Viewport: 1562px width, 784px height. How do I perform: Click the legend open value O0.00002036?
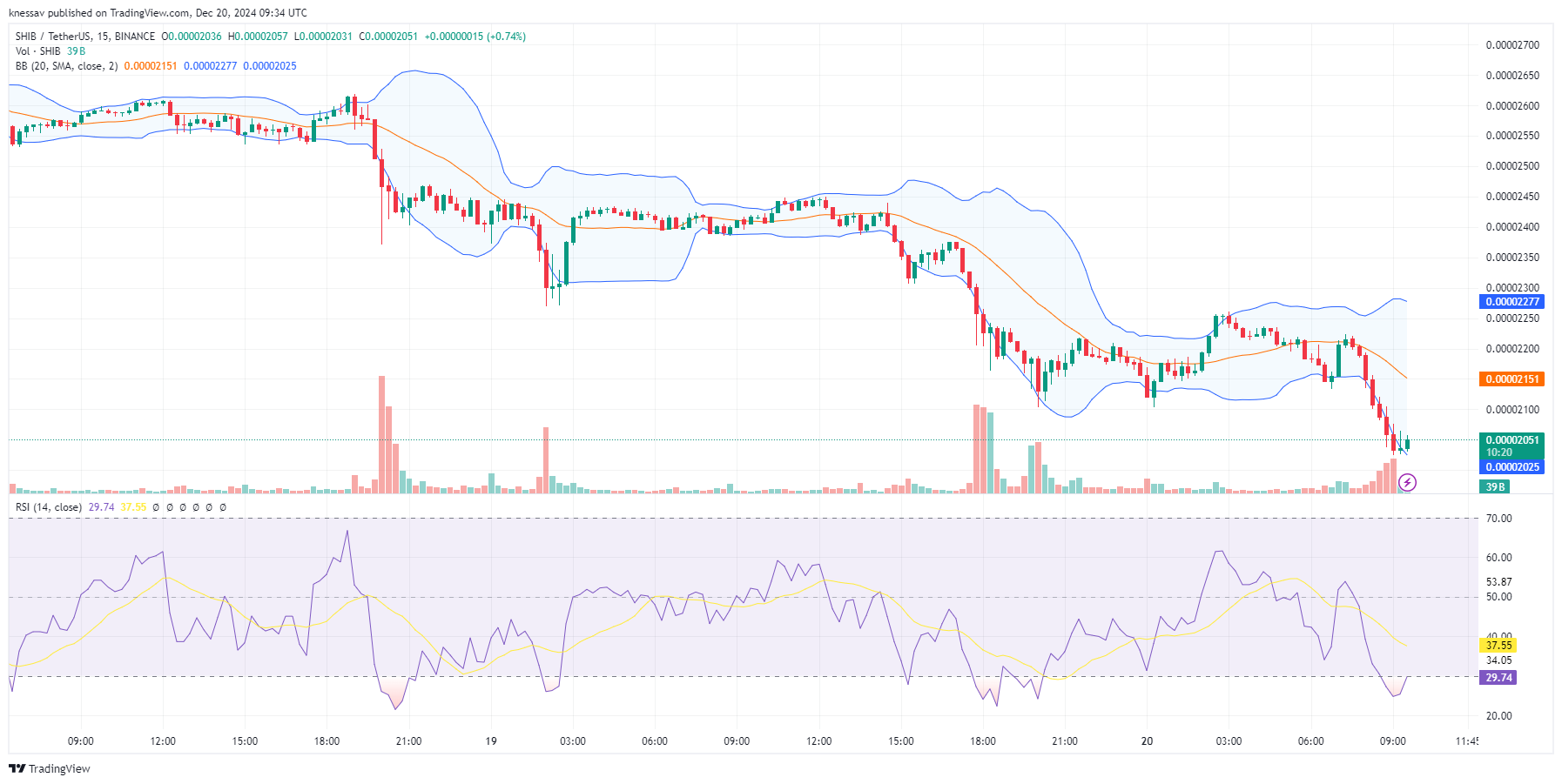[x=192, y=37]
